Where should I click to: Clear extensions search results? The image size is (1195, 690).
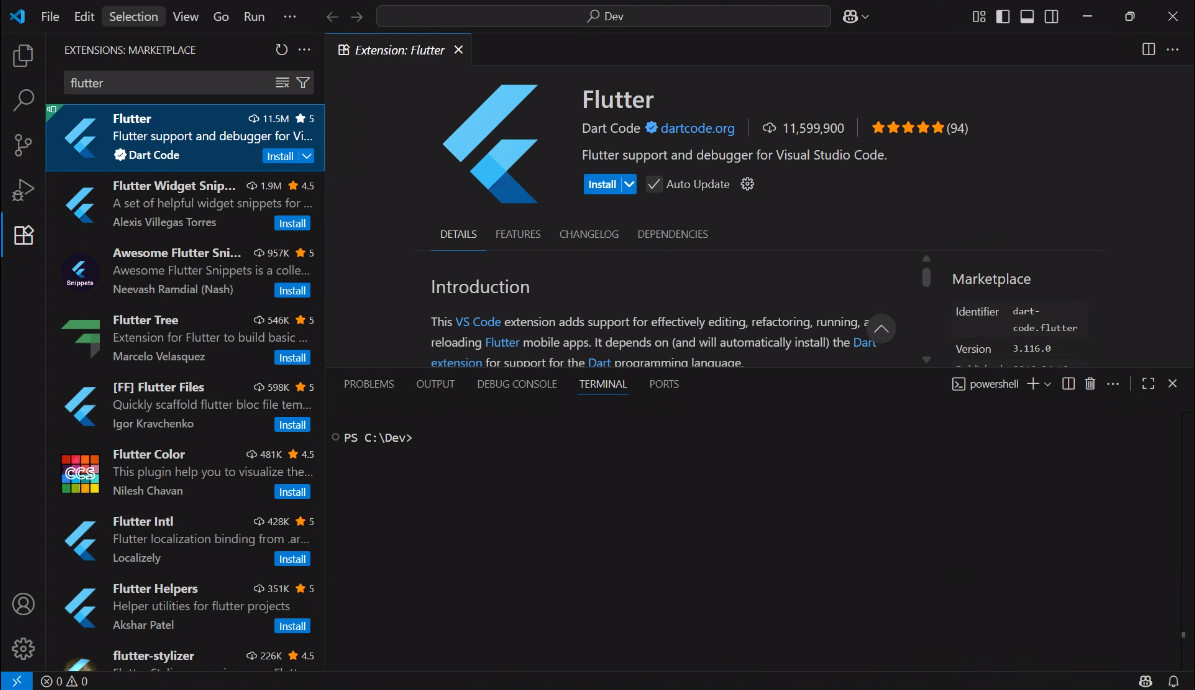(282, 82)
